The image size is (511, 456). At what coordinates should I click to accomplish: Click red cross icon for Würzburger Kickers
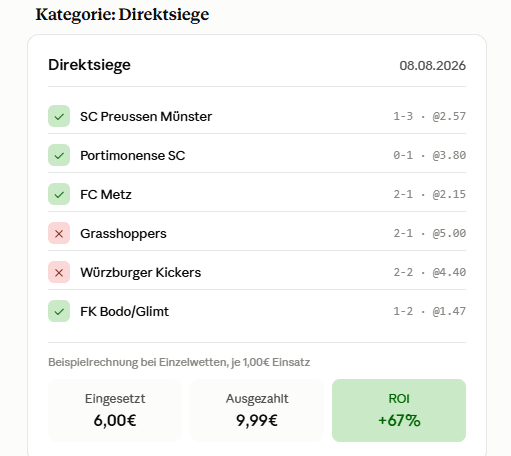pyautogui.click(x=59, y=272)
